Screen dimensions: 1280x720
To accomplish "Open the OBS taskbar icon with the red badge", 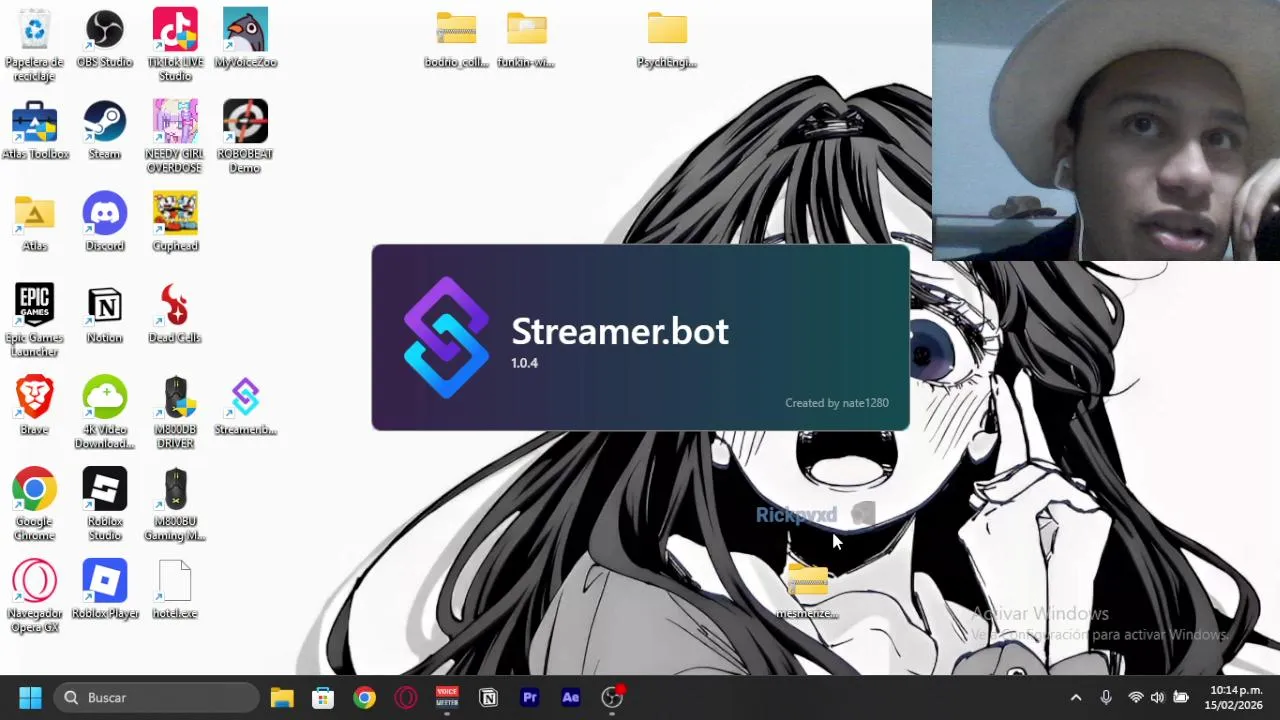I will (x=612, y=697).
